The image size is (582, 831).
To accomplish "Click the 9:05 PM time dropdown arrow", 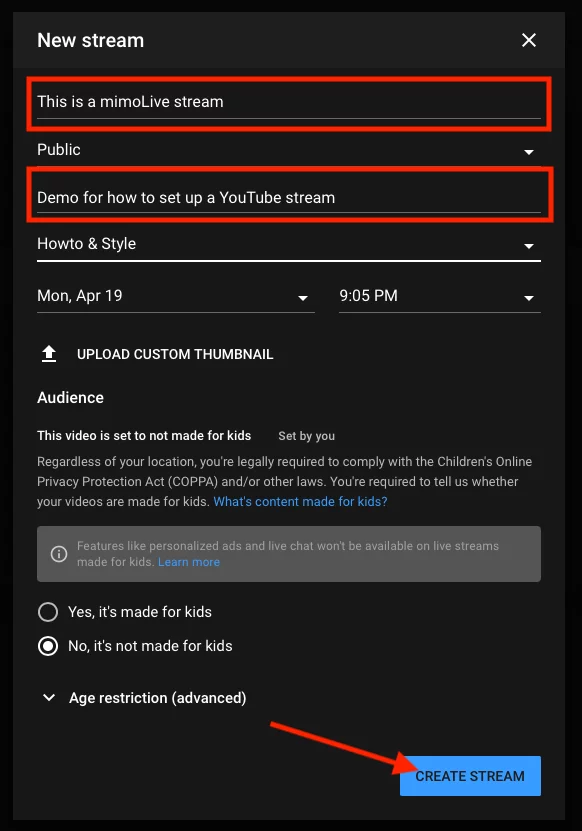I will tap(528, 298).
